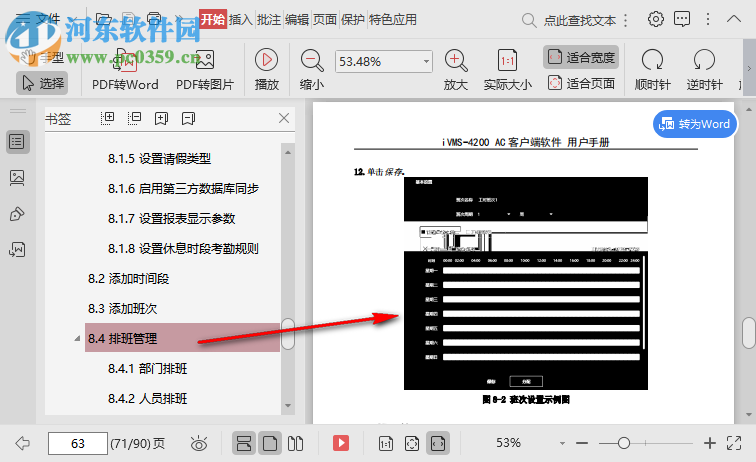Image resolution: width=756 pixels, height=462 pixels.
Task: Click the zoom slider handle
Action: pyautogui.click(x=623, y=443)
